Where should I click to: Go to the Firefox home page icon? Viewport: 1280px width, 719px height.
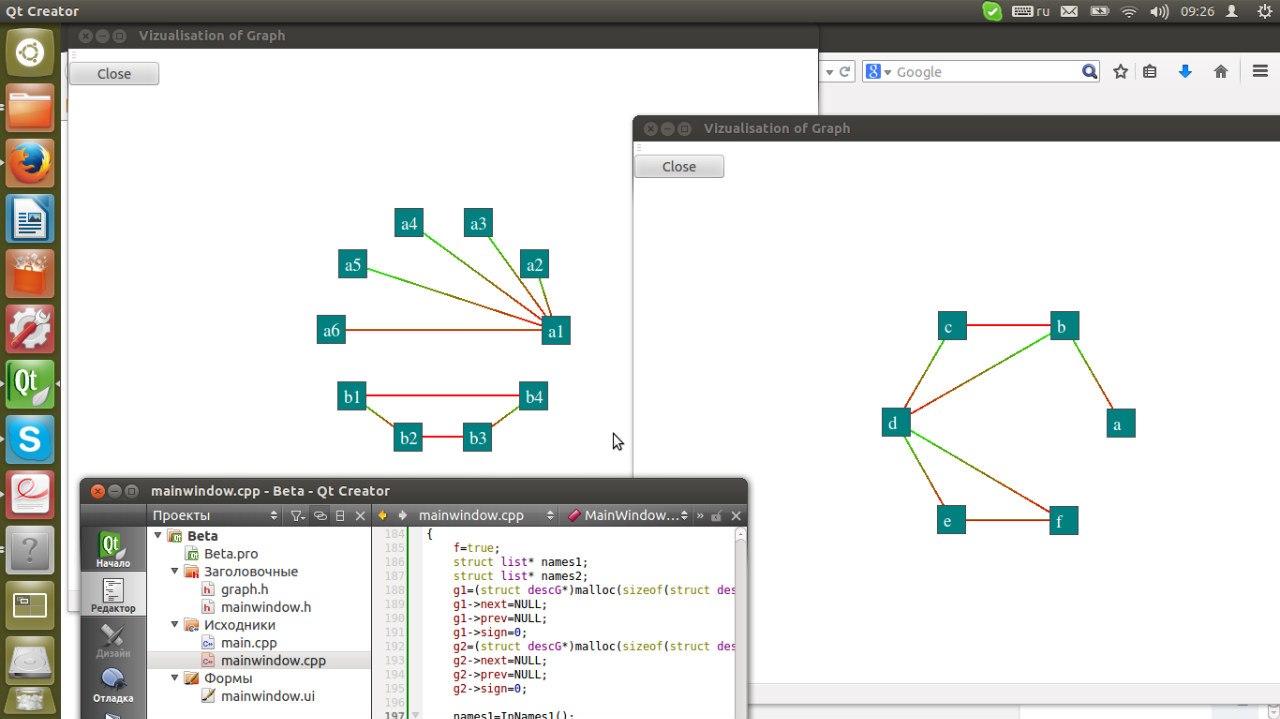[1220, 72]
